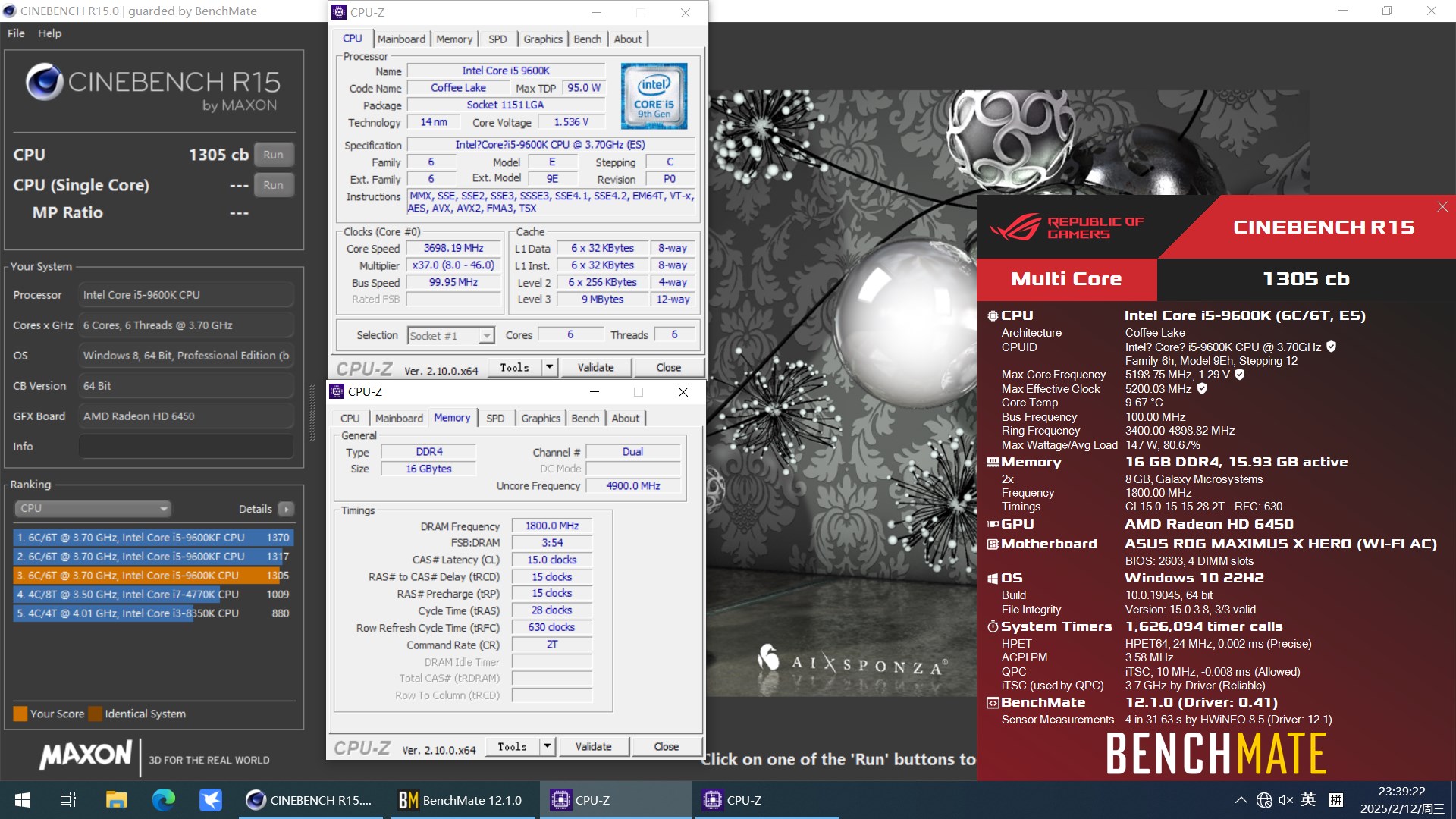Open Task View from the taskbar
The width and height of the screenshot is (1456, 819).
[x=68, y=800]
